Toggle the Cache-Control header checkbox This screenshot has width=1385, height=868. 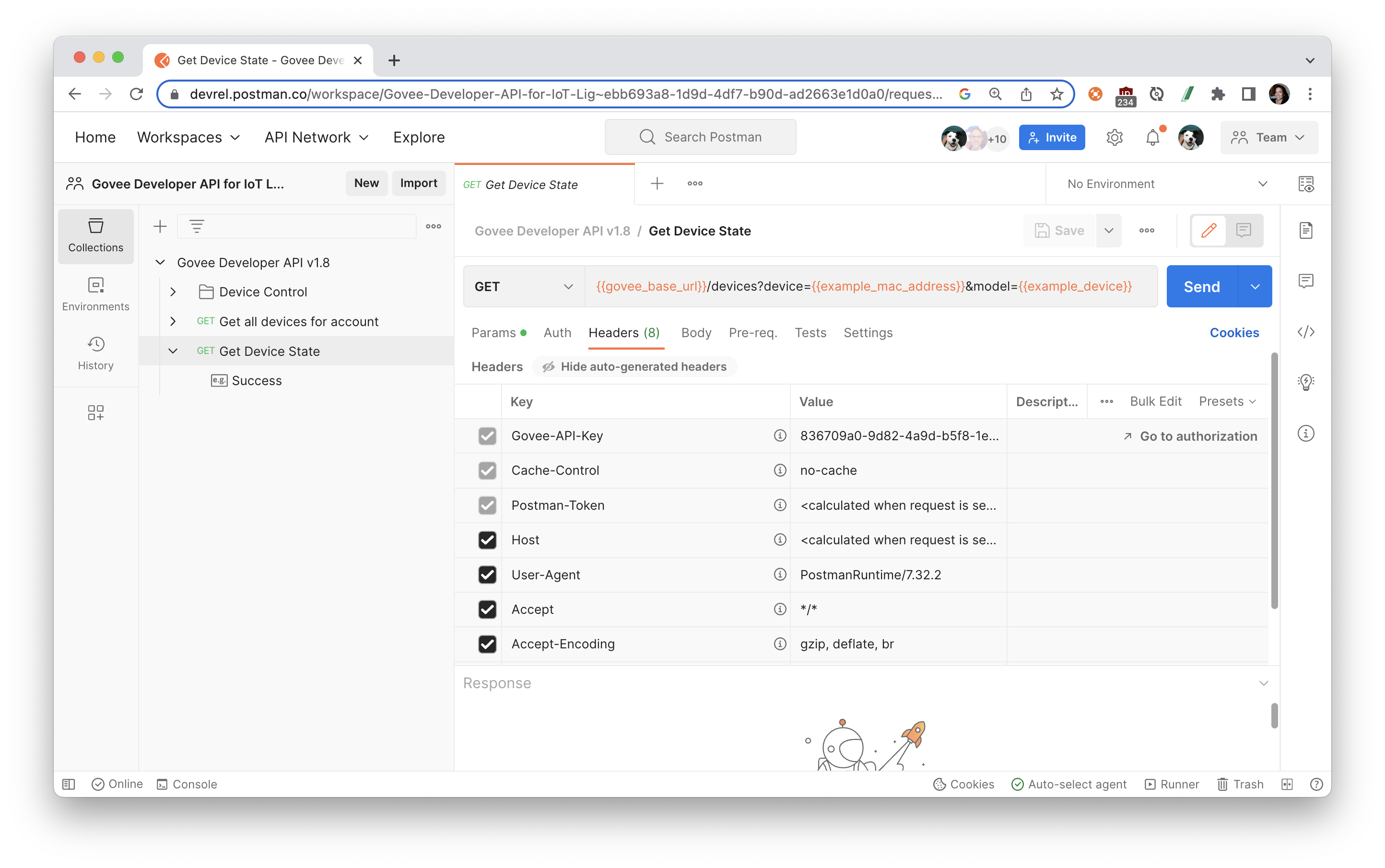click(487, 471)
